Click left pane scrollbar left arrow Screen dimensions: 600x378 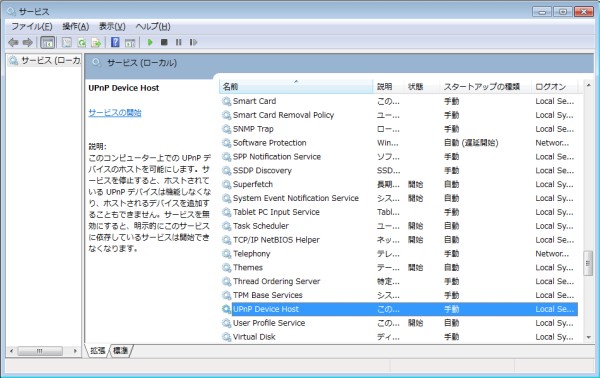(11, 351)
